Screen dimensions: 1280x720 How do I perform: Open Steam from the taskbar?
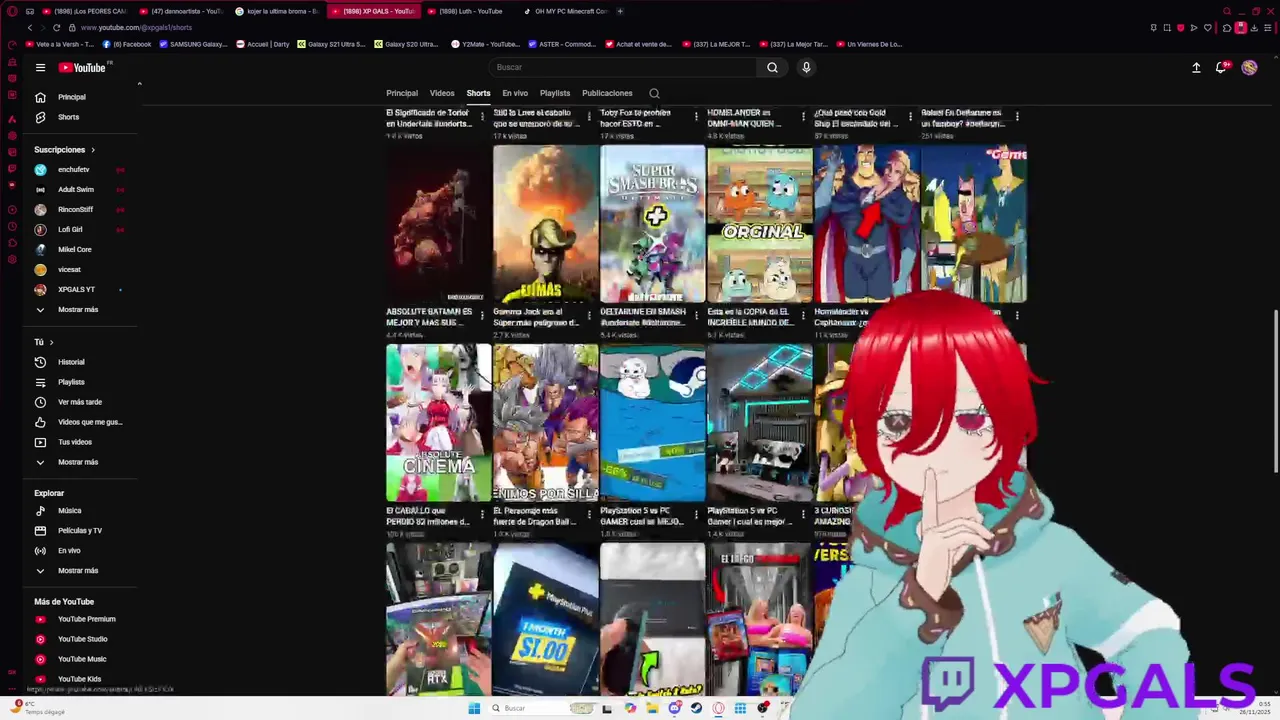(x=696, y=708)
